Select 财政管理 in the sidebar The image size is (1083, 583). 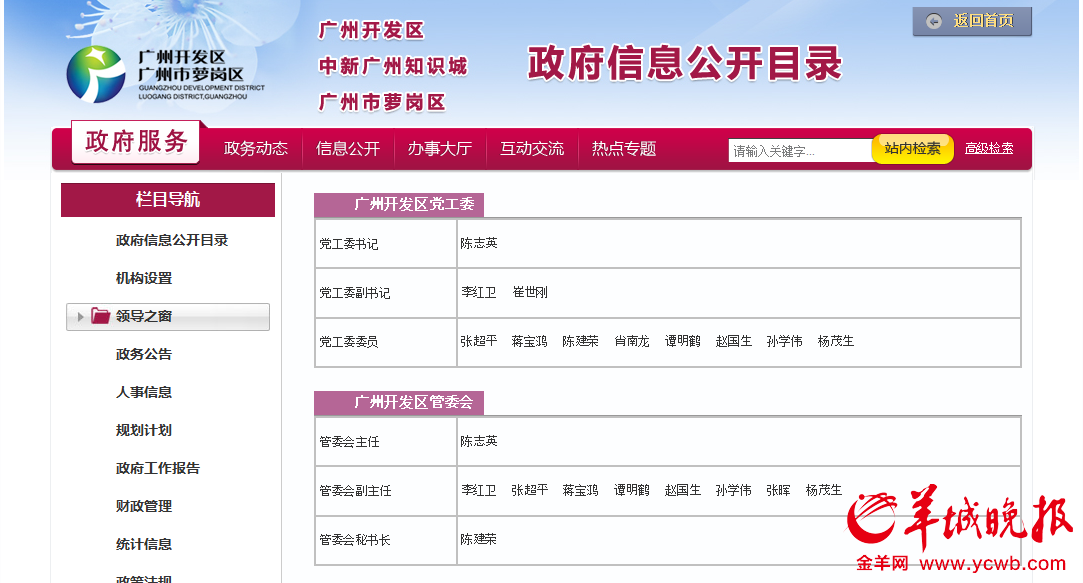[144, 506]
